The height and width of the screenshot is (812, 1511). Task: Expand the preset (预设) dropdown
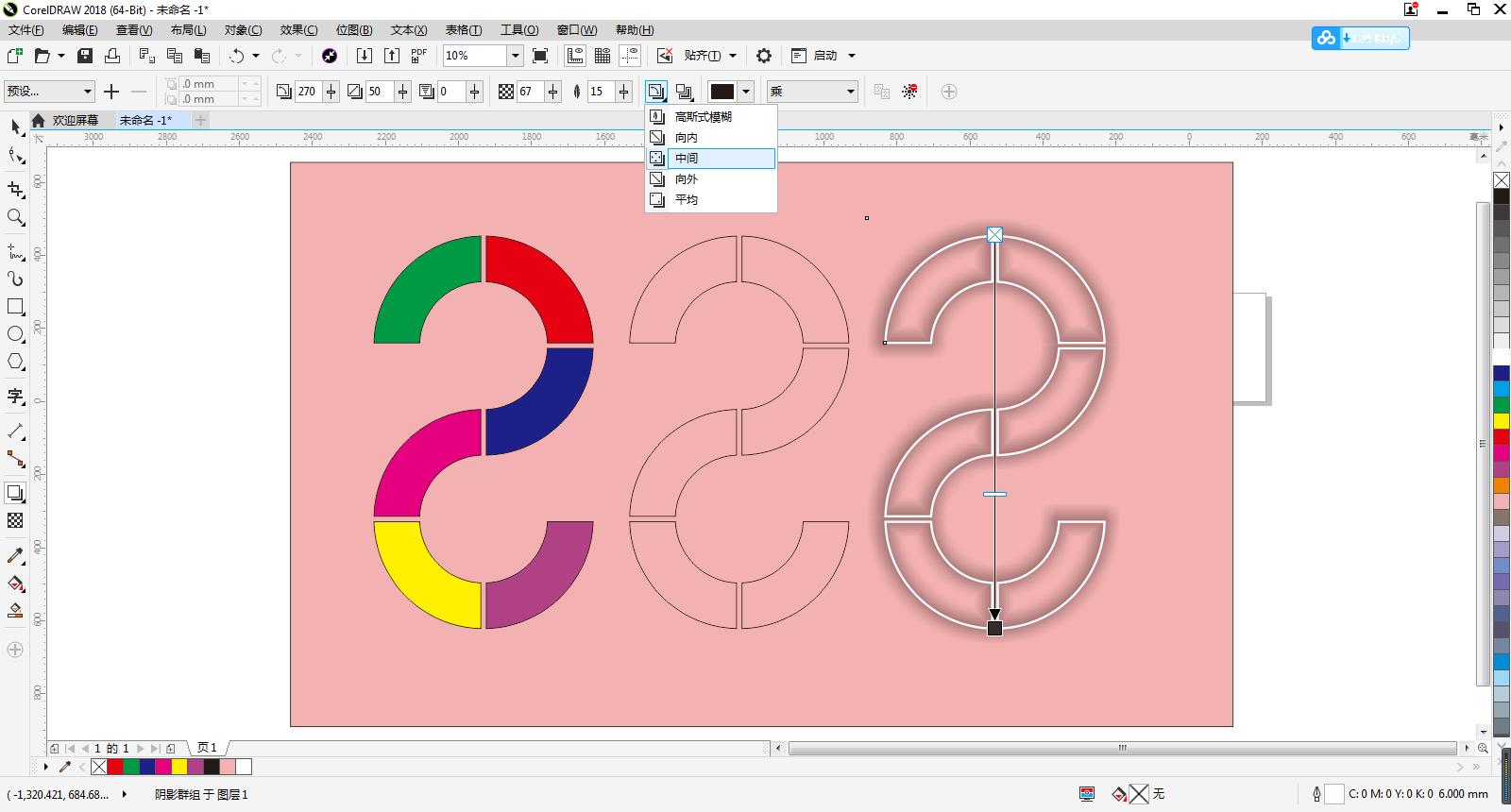pyautogui.click(x=88, y=92)
